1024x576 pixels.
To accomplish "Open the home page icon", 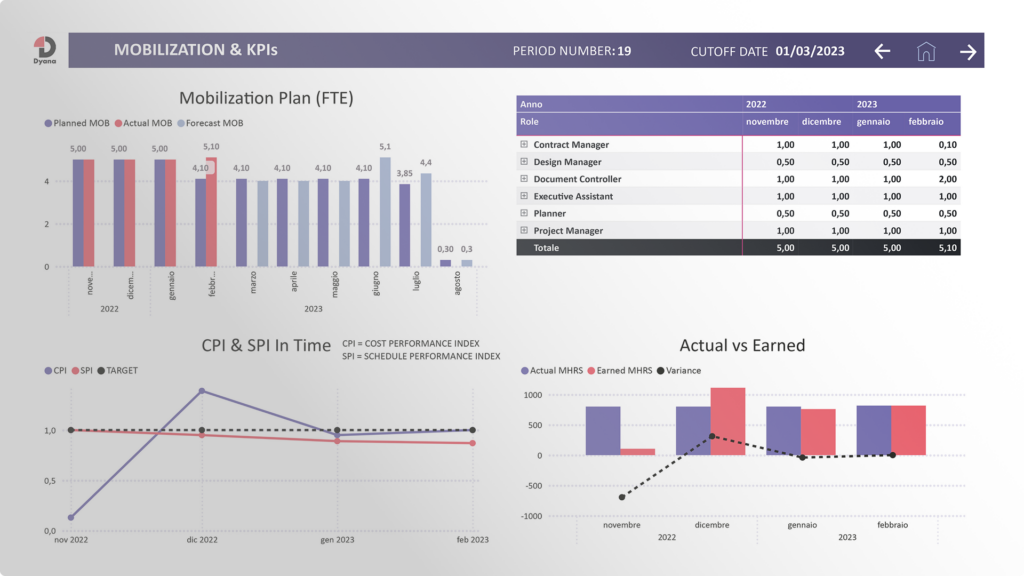I will pos(925,51).
